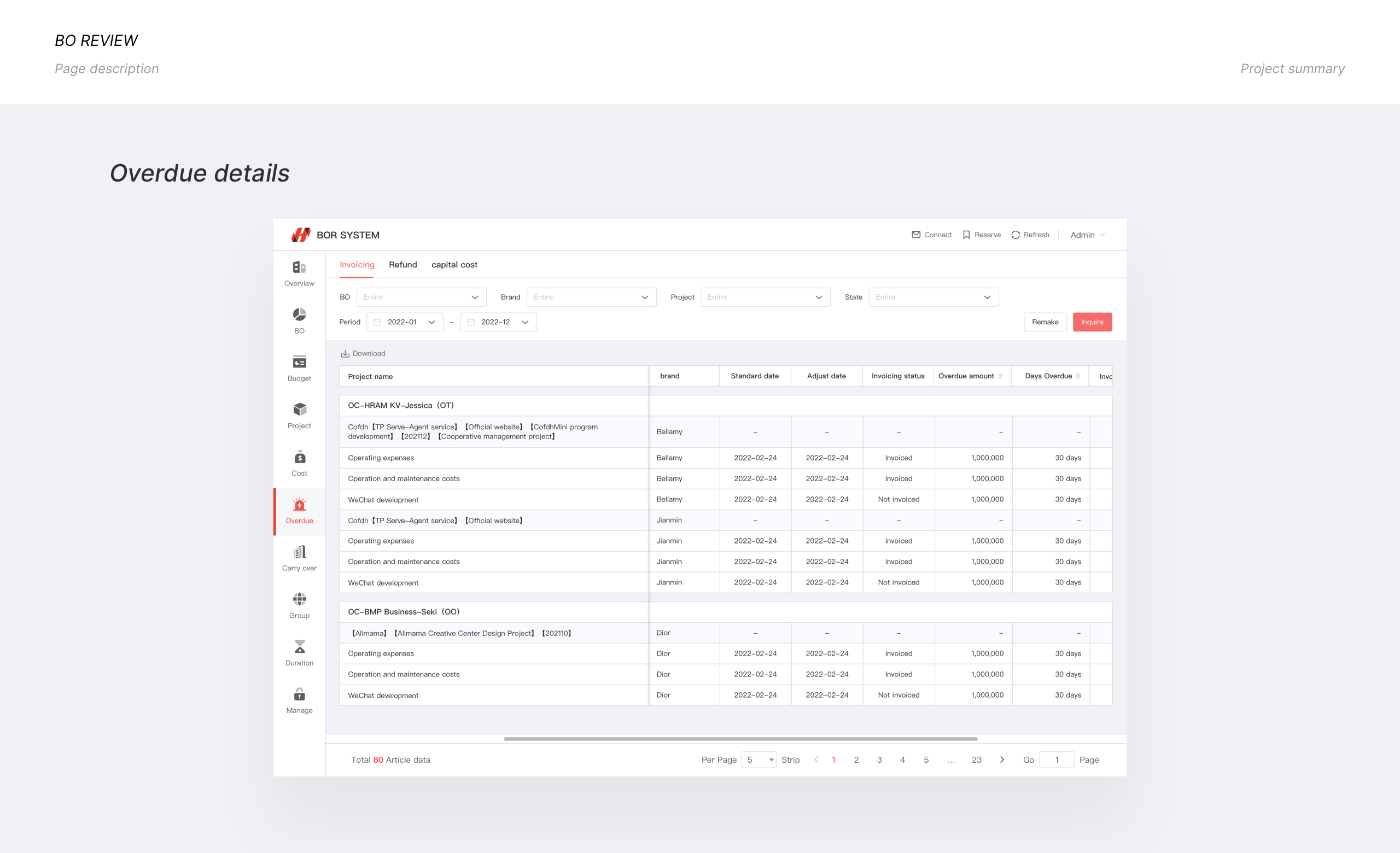Go to next page arrow
1400x853 pixels.
1002,760
